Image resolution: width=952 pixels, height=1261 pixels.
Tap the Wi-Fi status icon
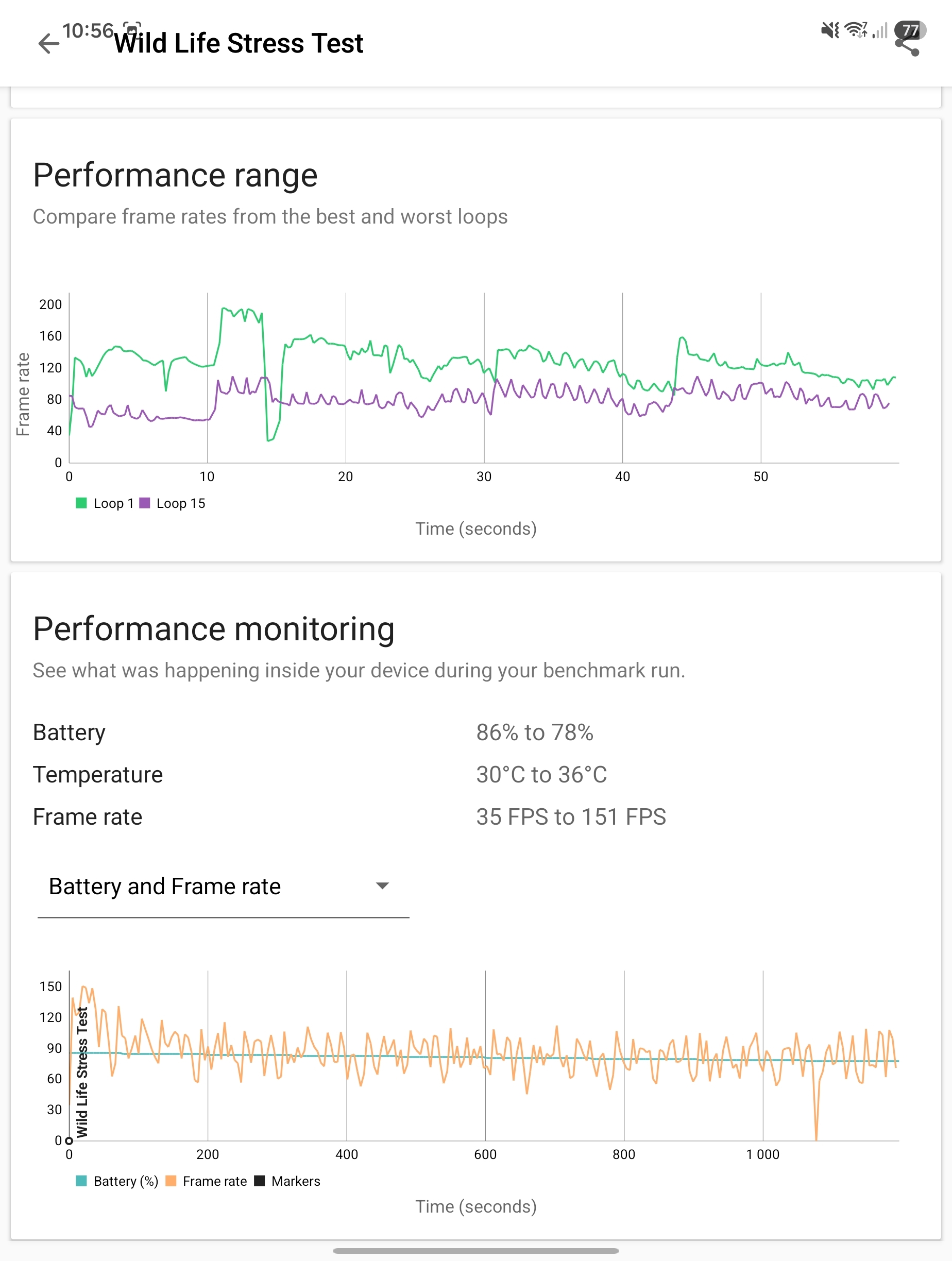(x=856, y=30)
